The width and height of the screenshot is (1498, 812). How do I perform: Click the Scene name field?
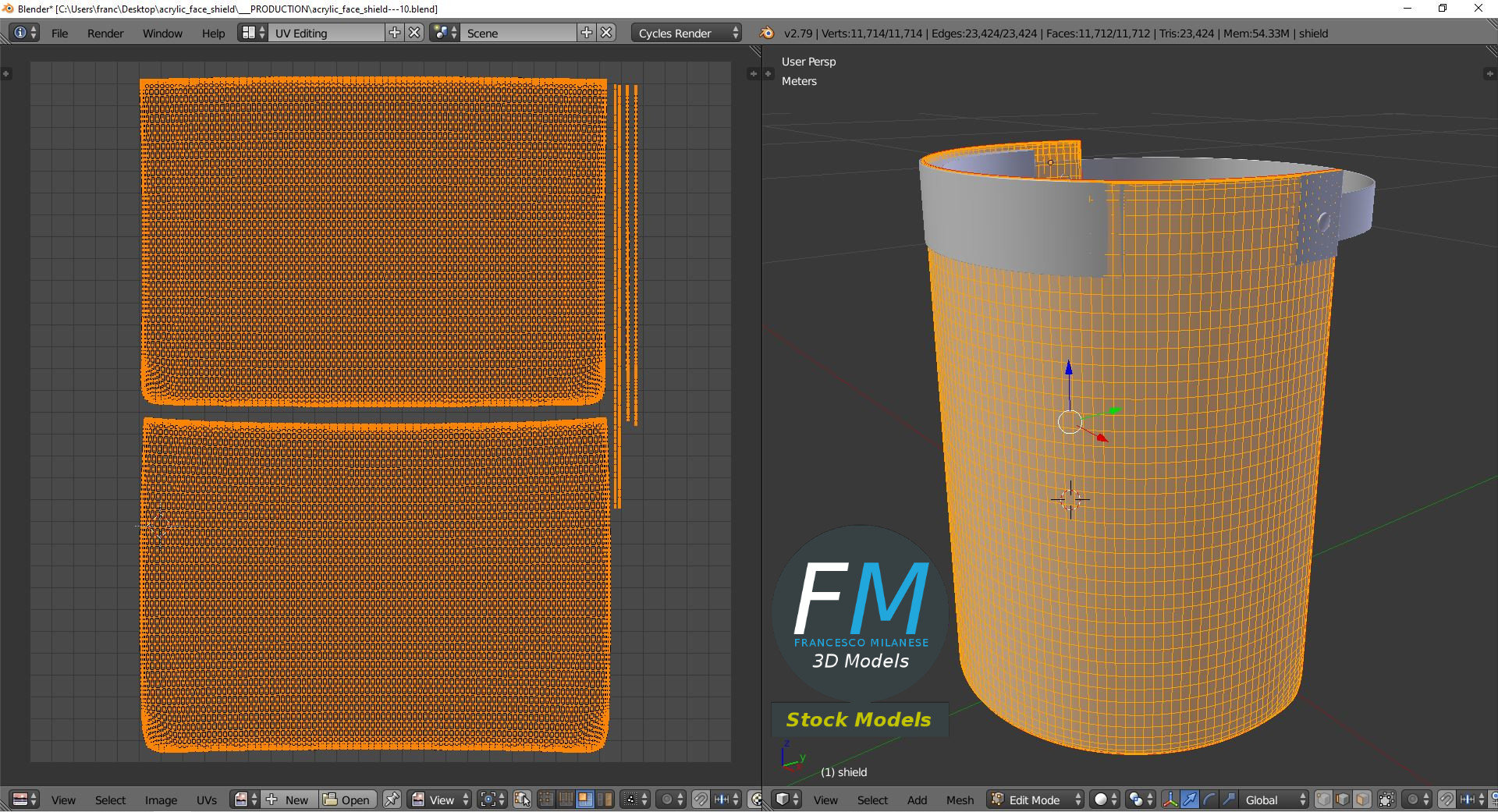pos(519,33)
